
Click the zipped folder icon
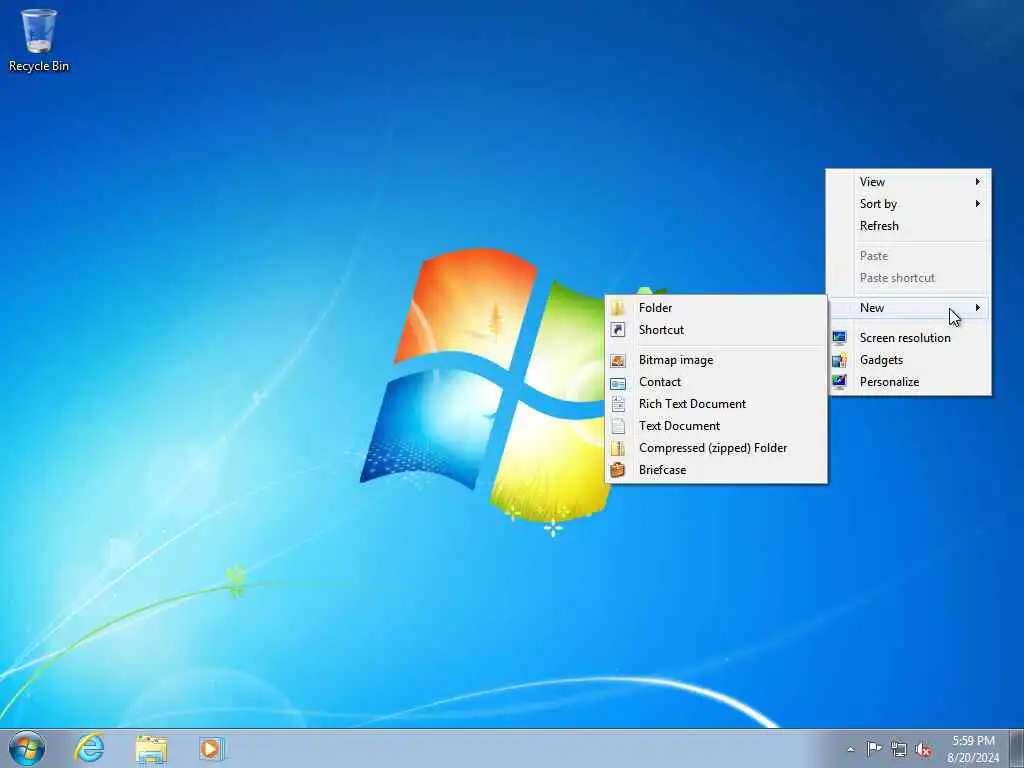(x=618, y=448)
